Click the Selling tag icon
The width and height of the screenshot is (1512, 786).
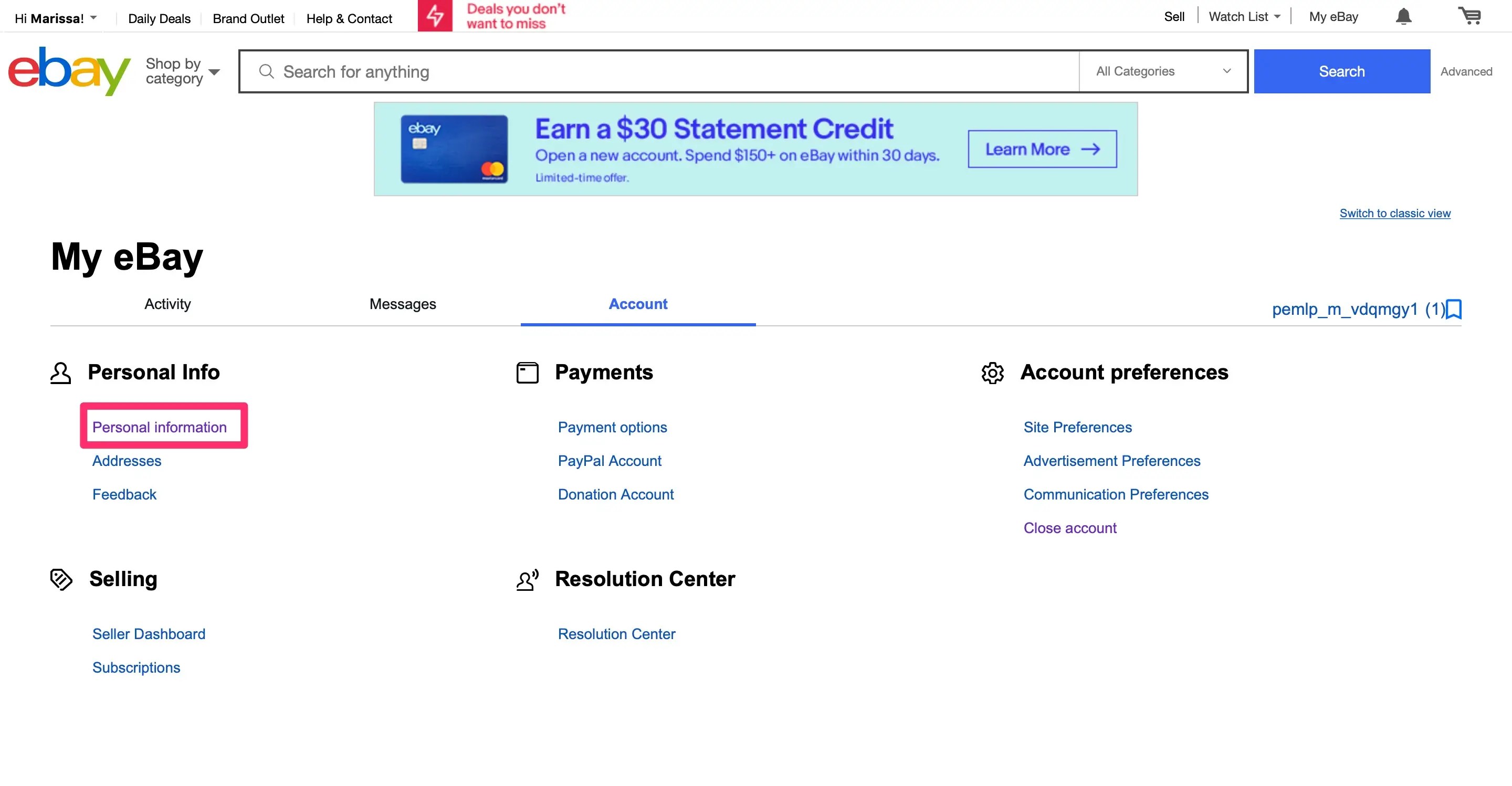click(x=61, y=579)
